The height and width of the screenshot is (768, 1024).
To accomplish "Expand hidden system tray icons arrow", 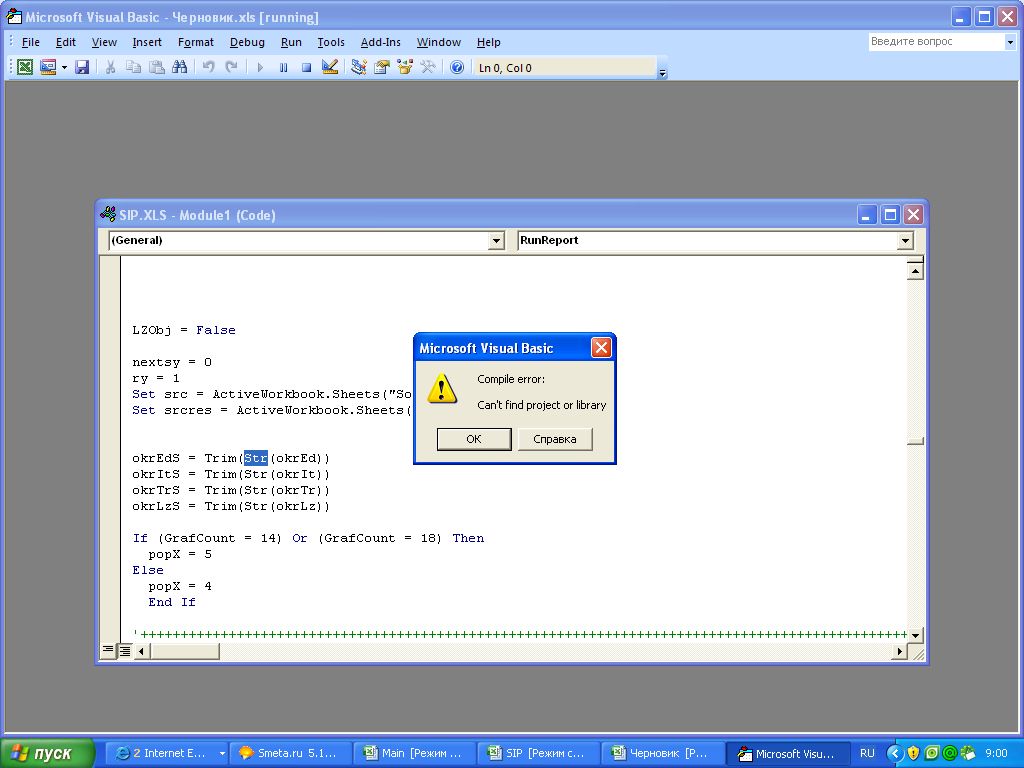I will click(x=895, y=753).
